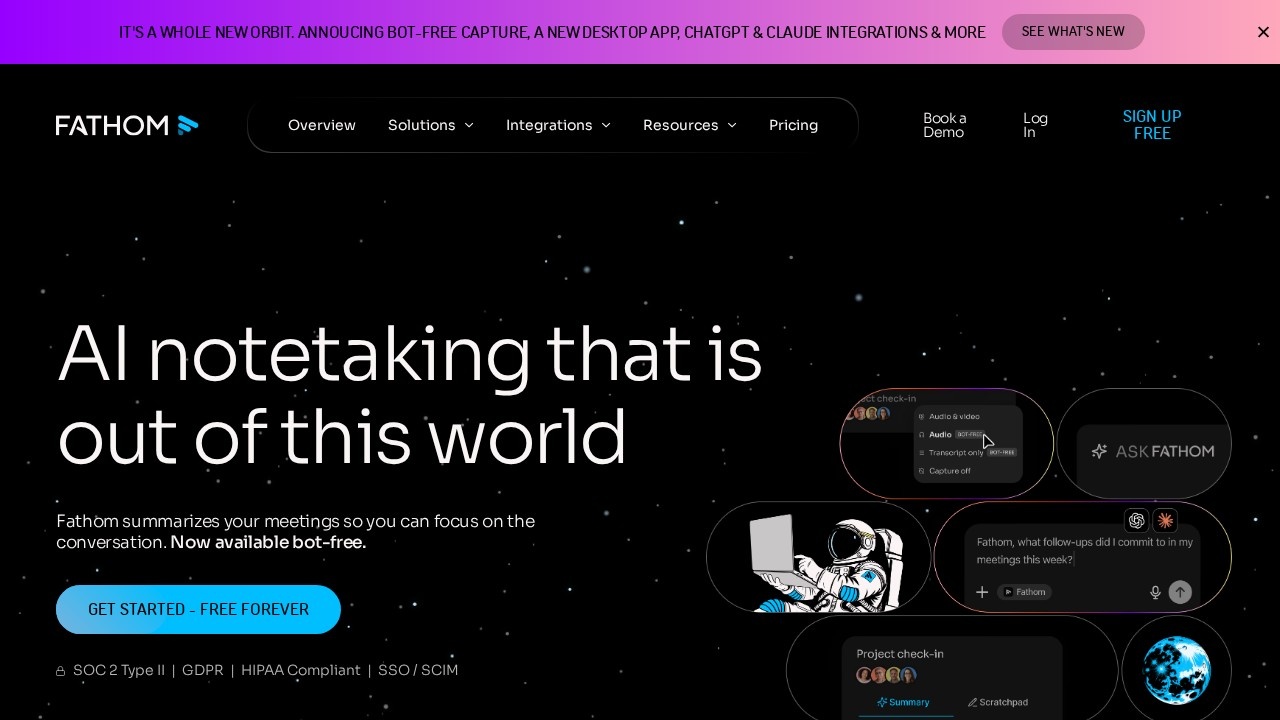This screenshot has height=720, width=1280.
Task: Expand the Resources menu
Action: click(x=690, y=125)
